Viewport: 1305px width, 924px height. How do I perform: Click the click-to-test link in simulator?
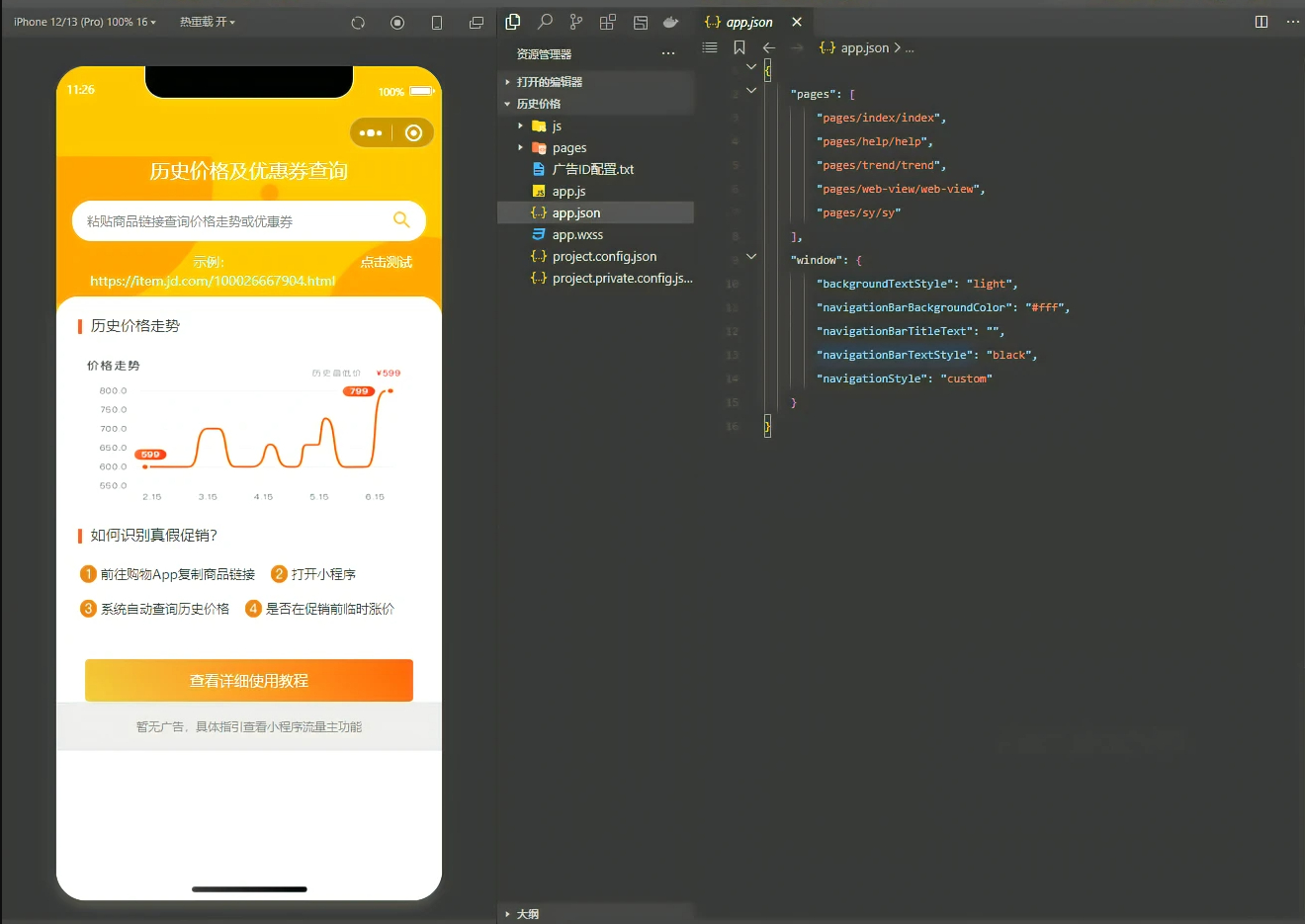click(387, 262)
